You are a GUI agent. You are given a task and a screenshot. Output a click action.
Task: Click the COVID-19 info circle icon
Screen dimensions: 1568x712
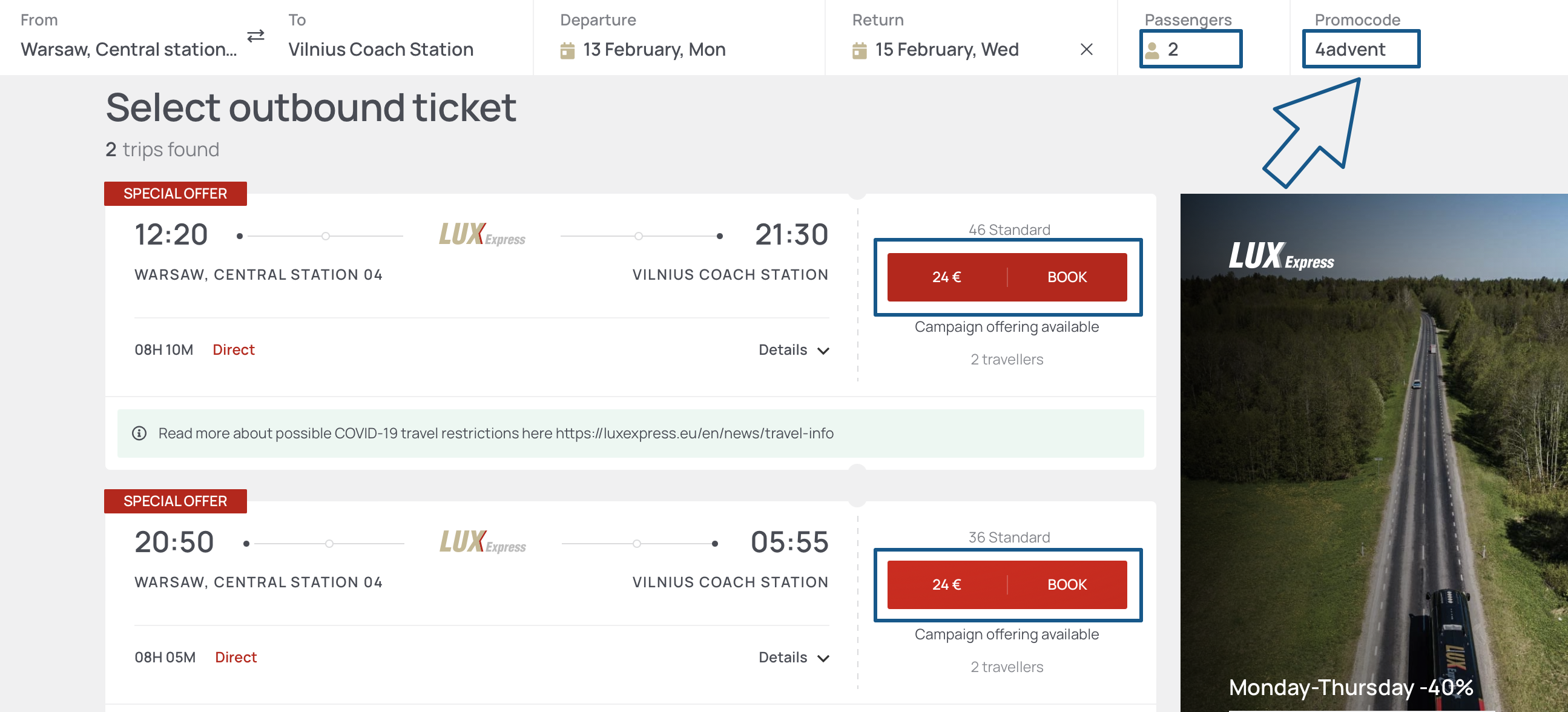click(139, 433)
